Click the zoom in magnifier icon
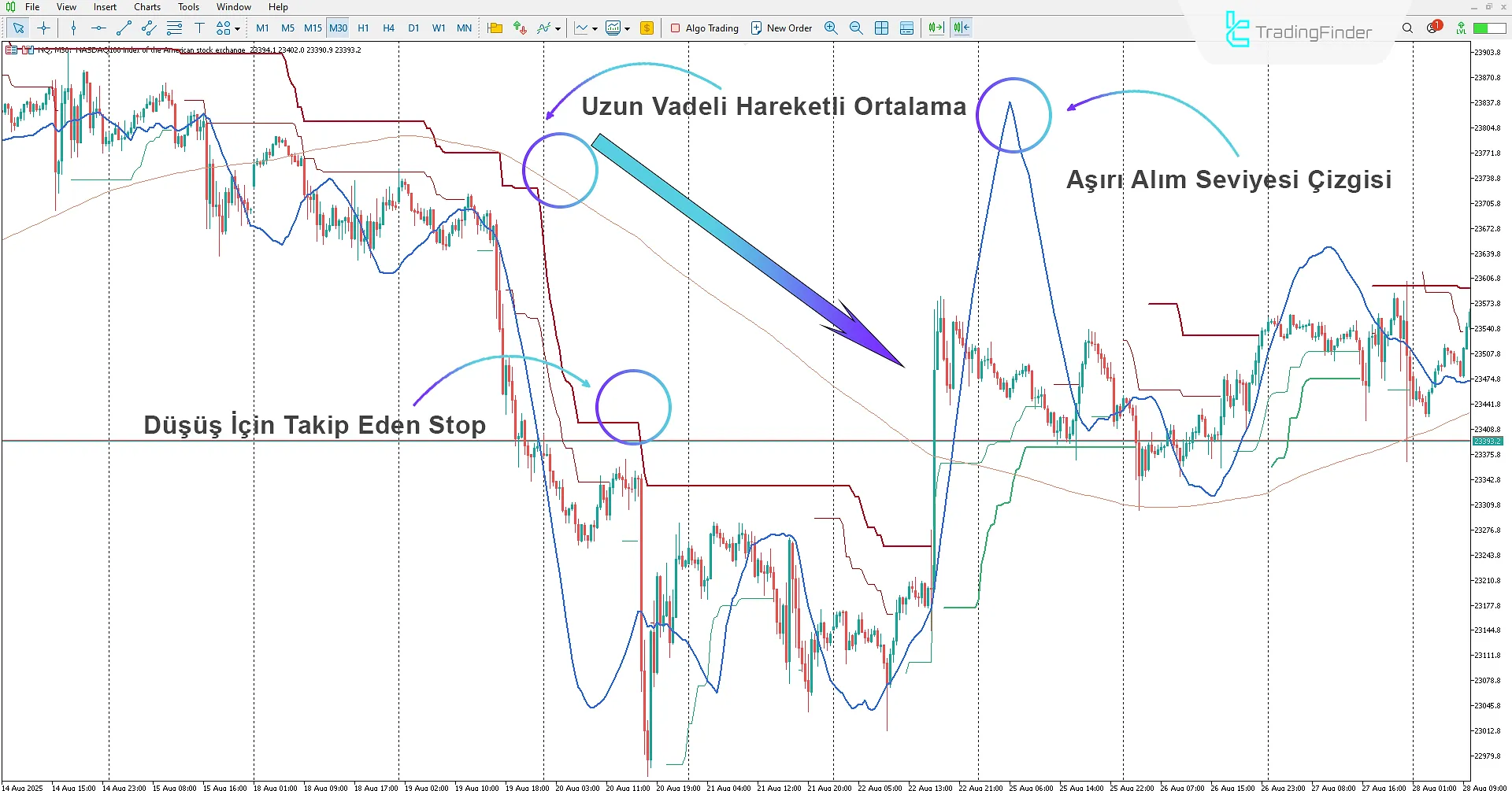 tap(831, 28)
